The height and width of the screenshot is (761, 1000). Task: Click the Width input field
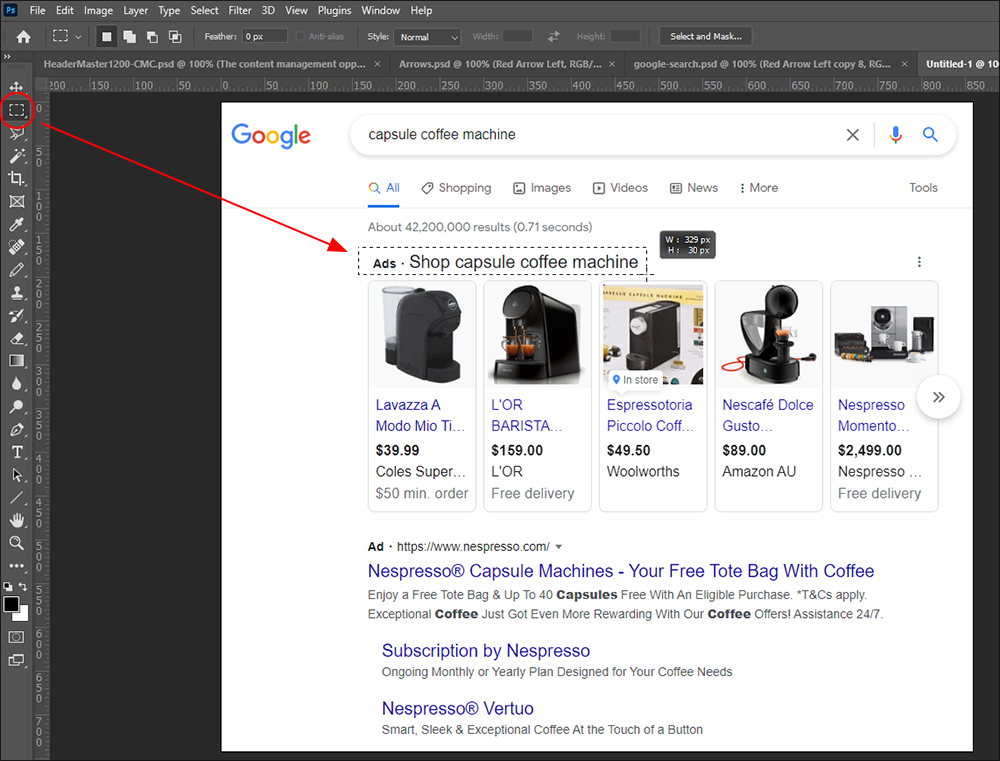tap(517, 37)
